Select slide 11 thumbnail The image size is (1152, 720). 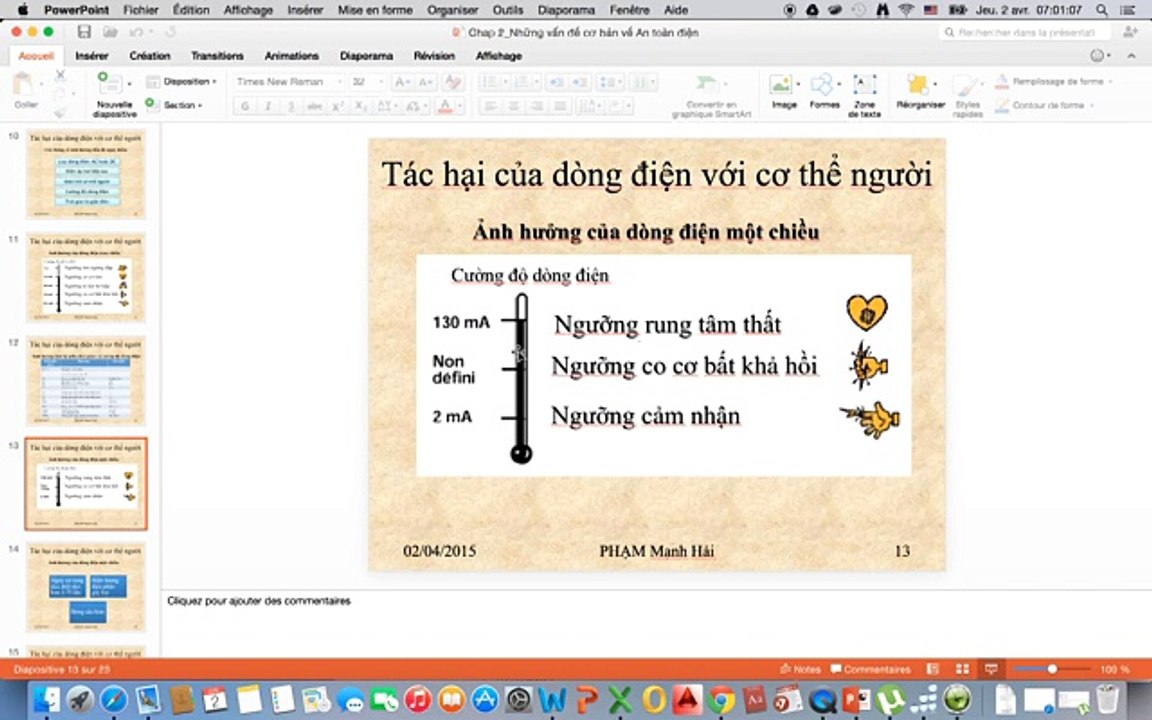tap(86, 278)
